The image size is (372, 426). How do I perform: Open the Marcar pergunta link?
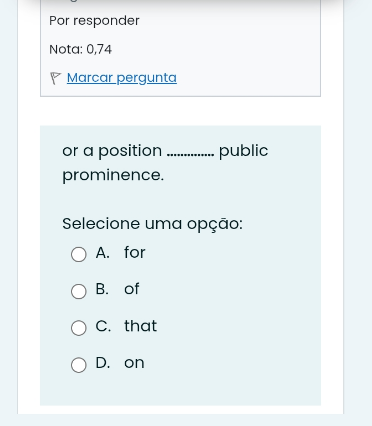122,78
